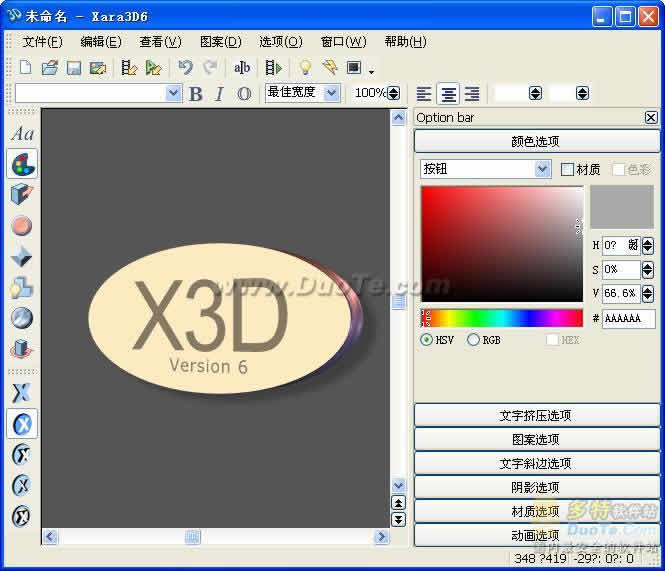Screen dimensions: 665x571
Task: Save the project with the disk icon
Action: pyautogui.click(x=74, y=67)
